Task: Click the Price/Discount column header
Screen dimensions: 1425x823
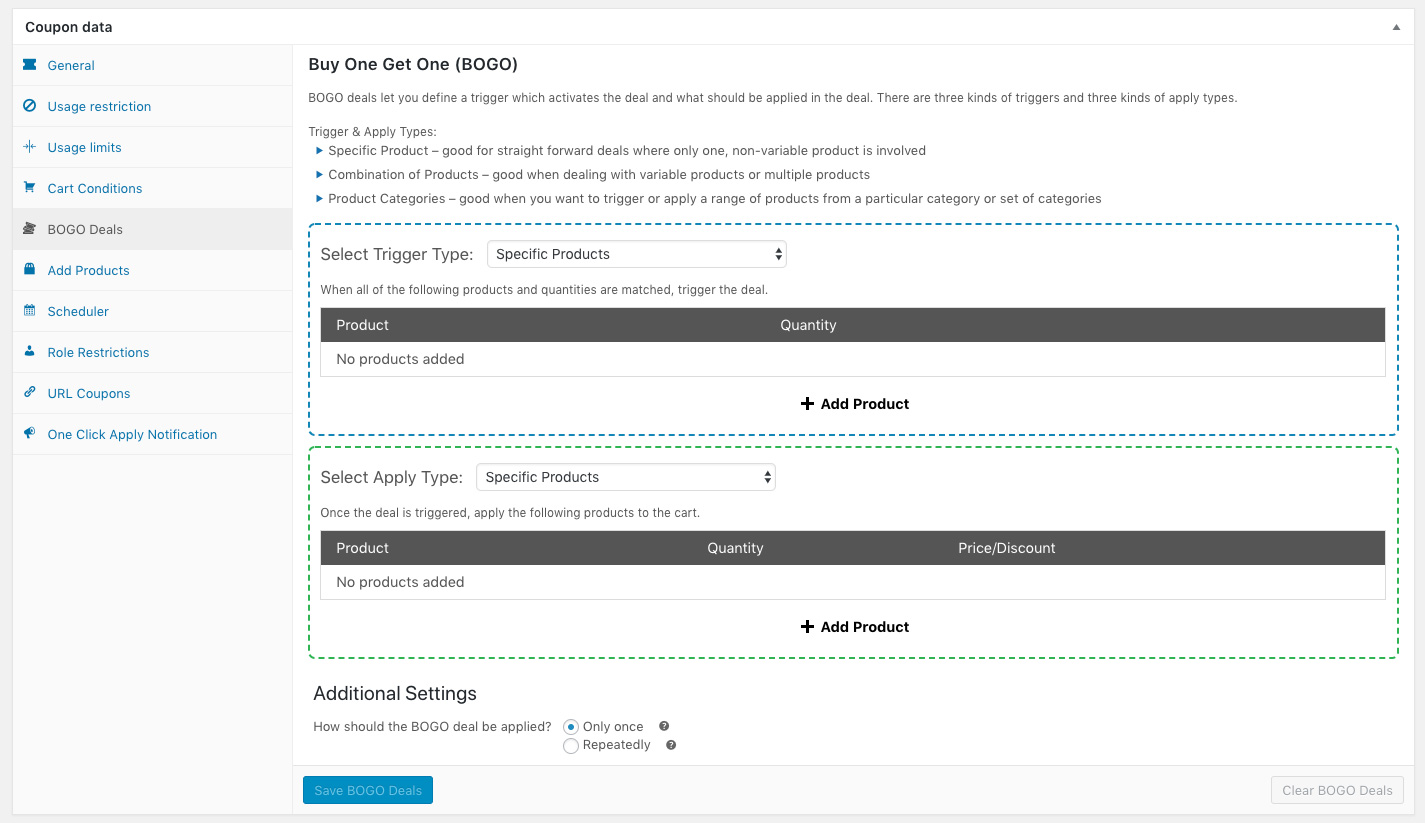Action: coord(1007,548)
